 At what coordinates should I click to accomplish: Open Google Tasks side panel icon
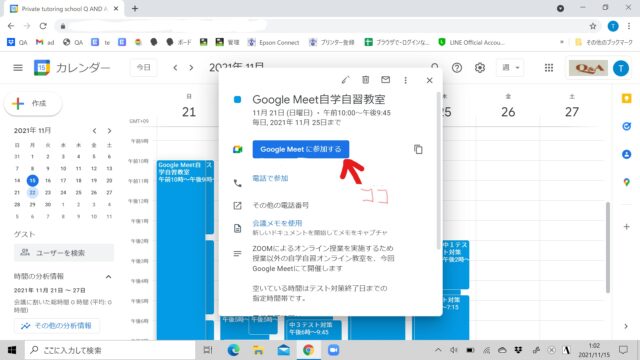click(626, 127)
